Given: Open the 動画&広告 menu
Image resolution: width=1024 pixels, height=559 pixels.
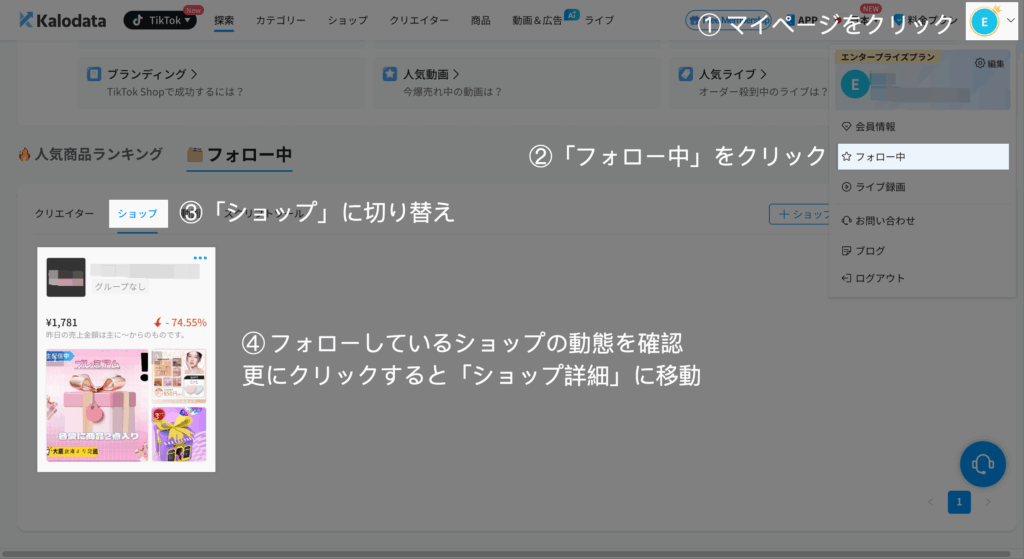Looking at the screenshot, I should pyautogui.click(x=537, y=20).
